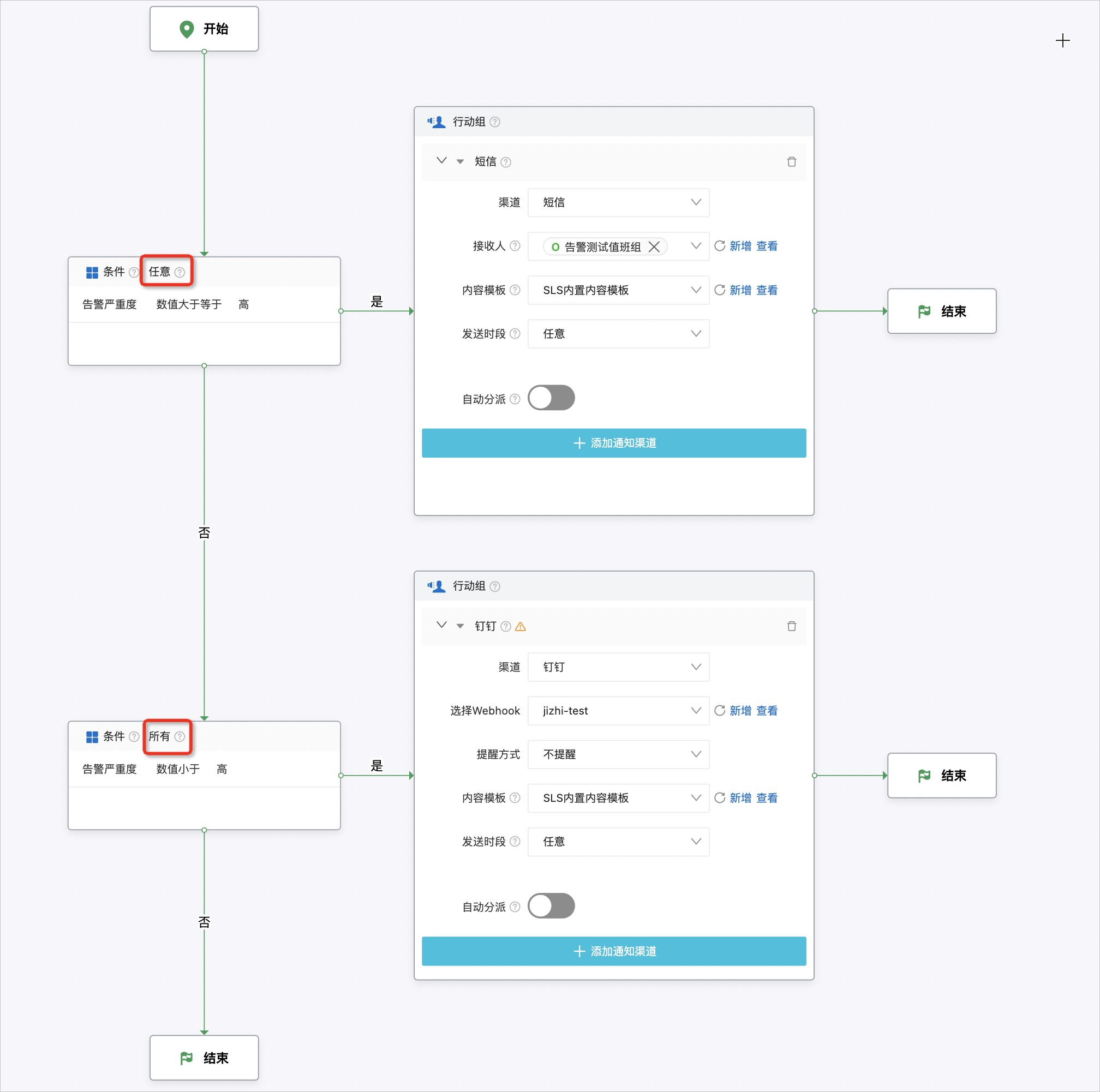Click the refresh icon beside 接收人 field
This screenshot has width=1100, height=1092.
[x=720, y=246]
